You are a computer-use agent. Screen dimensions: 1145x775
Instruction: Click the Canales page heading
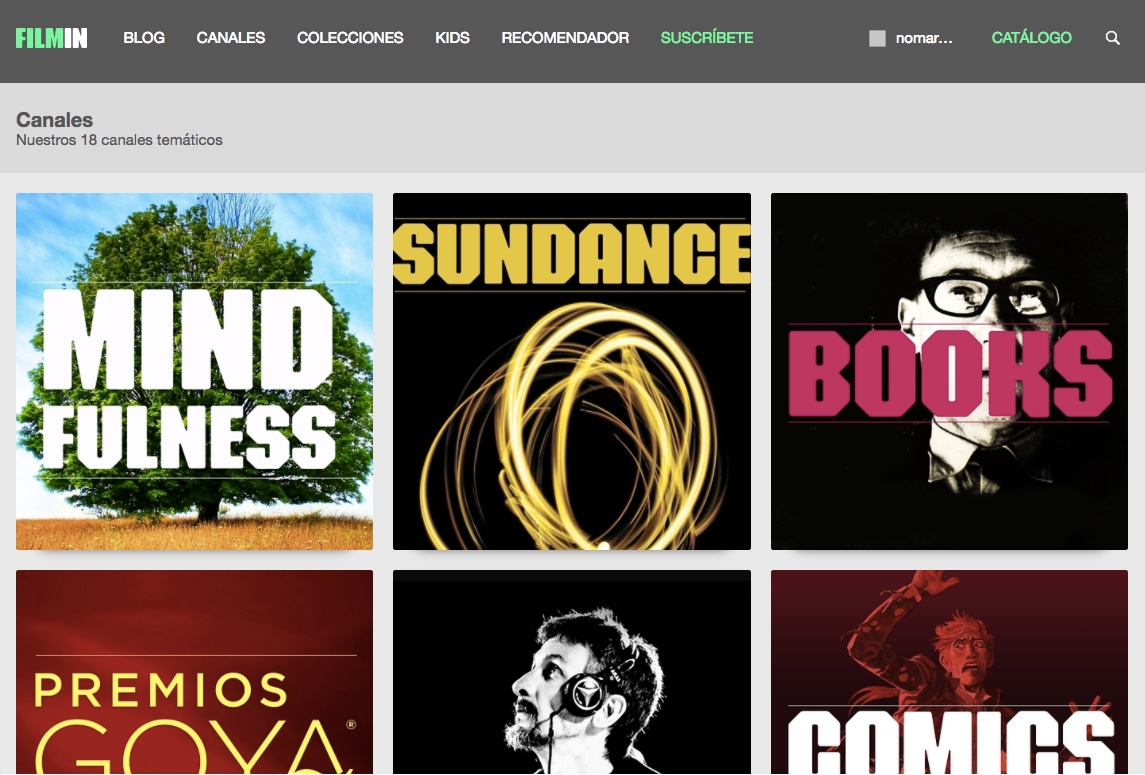tap(55, 120)
